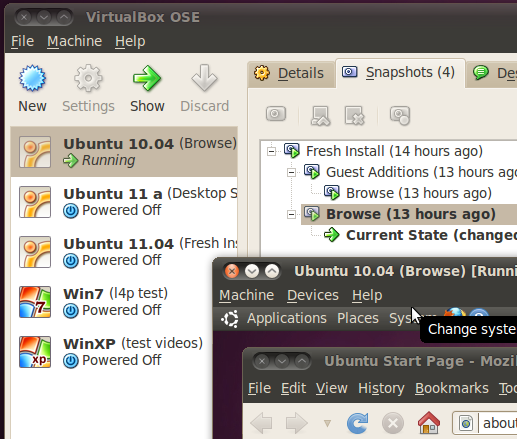Select the Ubuntu 11.04 machine entry
The width and height of the screenshot is (517, 439).
[124, 252]
